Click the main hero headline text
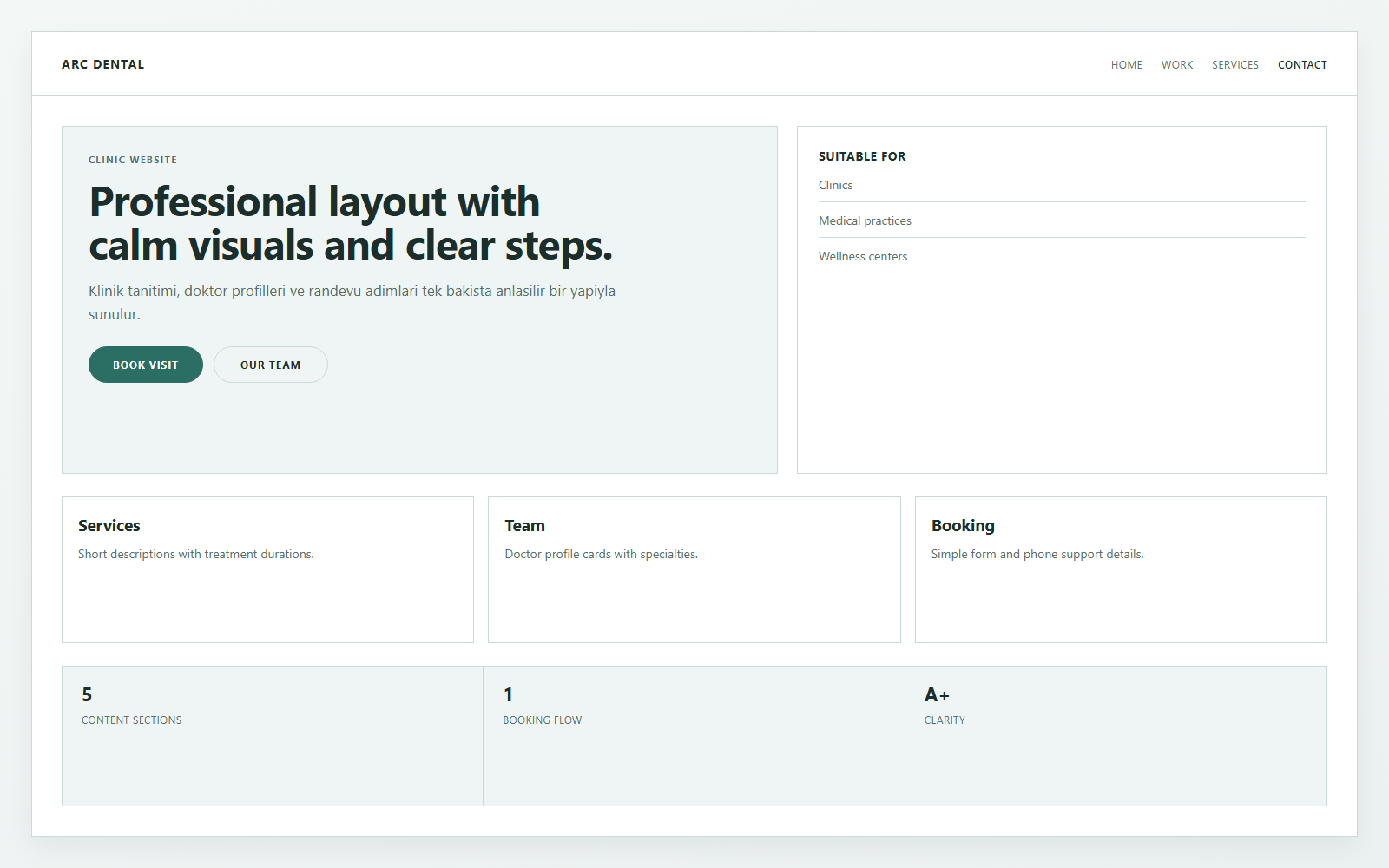 pos(351,223)
